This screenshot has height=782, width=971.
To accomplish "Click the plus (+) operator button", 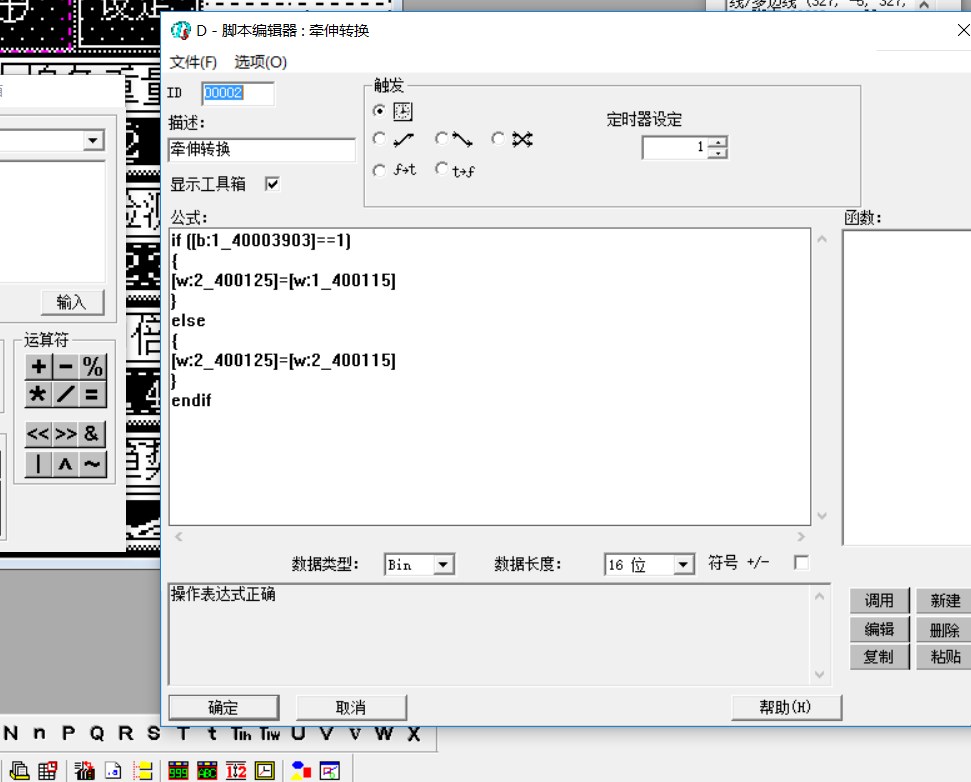I will pos(38,367).
